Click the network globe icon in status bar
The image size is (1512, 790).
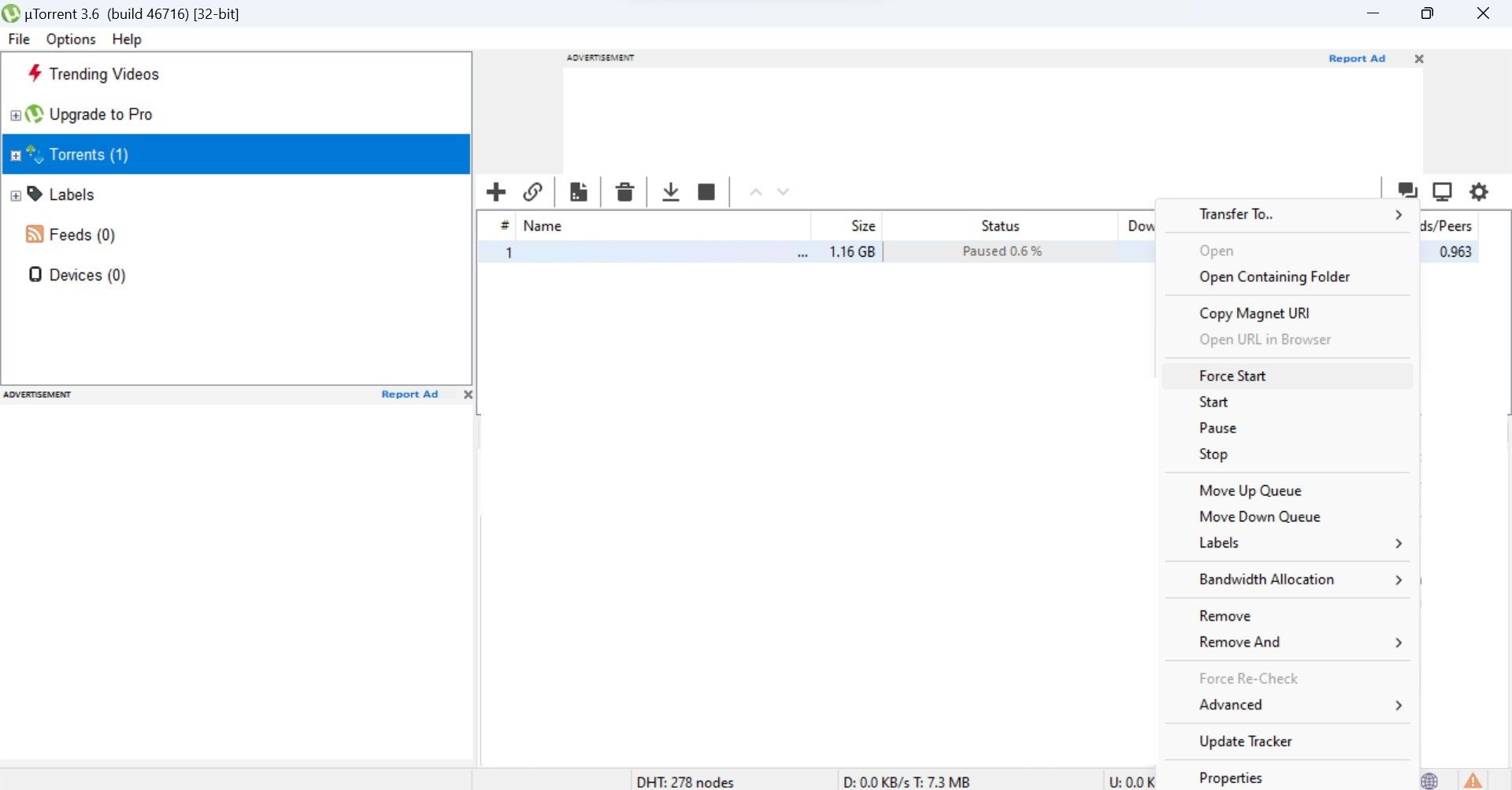point(1429,781)
